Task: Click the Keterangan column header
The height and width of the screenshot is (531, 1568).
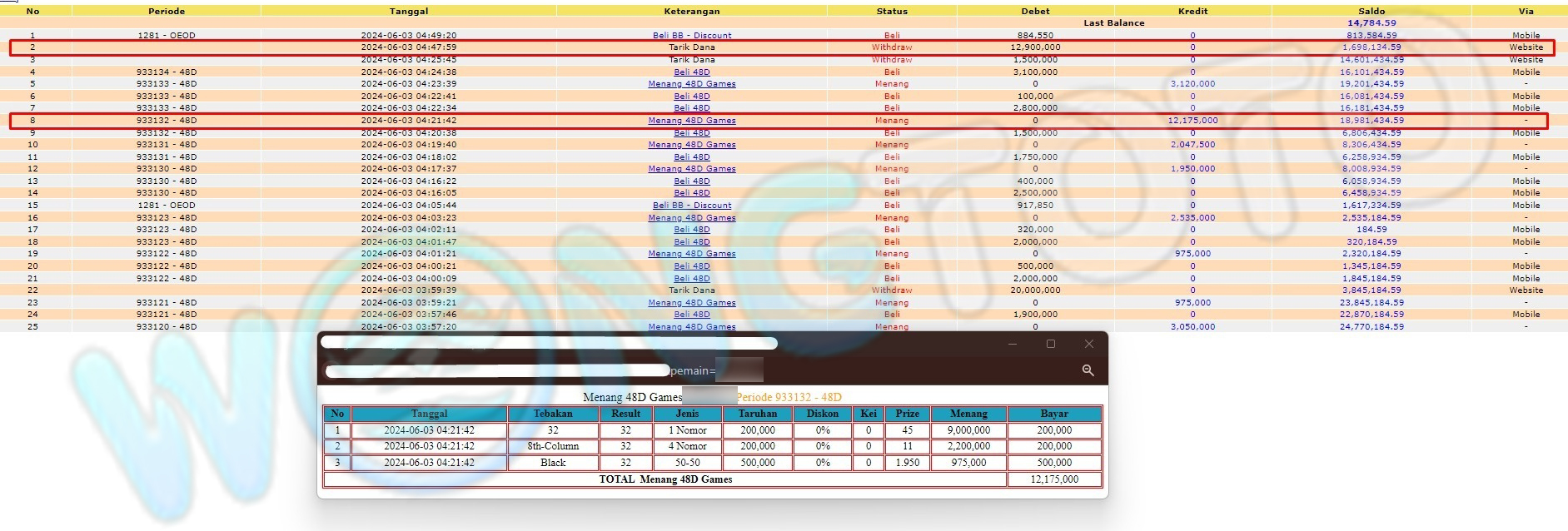Action: (x=692, y=12)
